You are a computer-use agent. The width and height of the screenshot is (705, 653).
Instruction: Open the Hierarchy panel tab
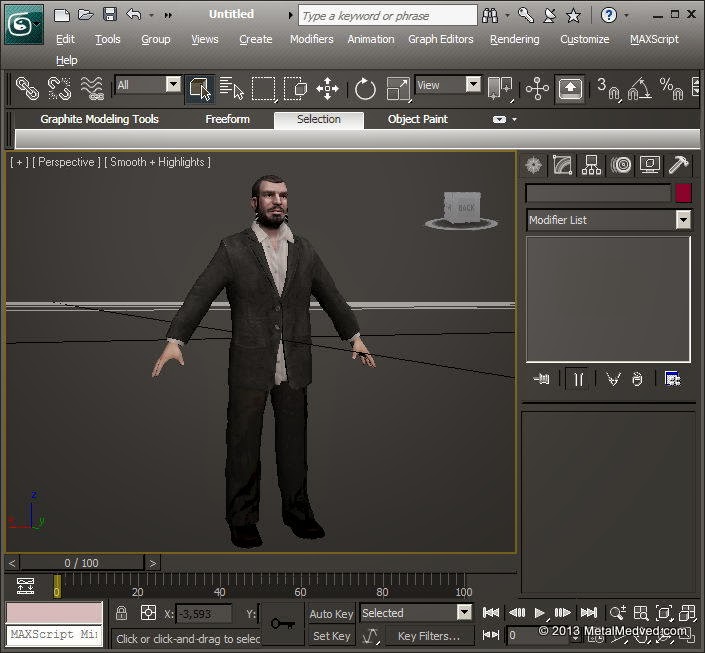(x=592, y=165)
